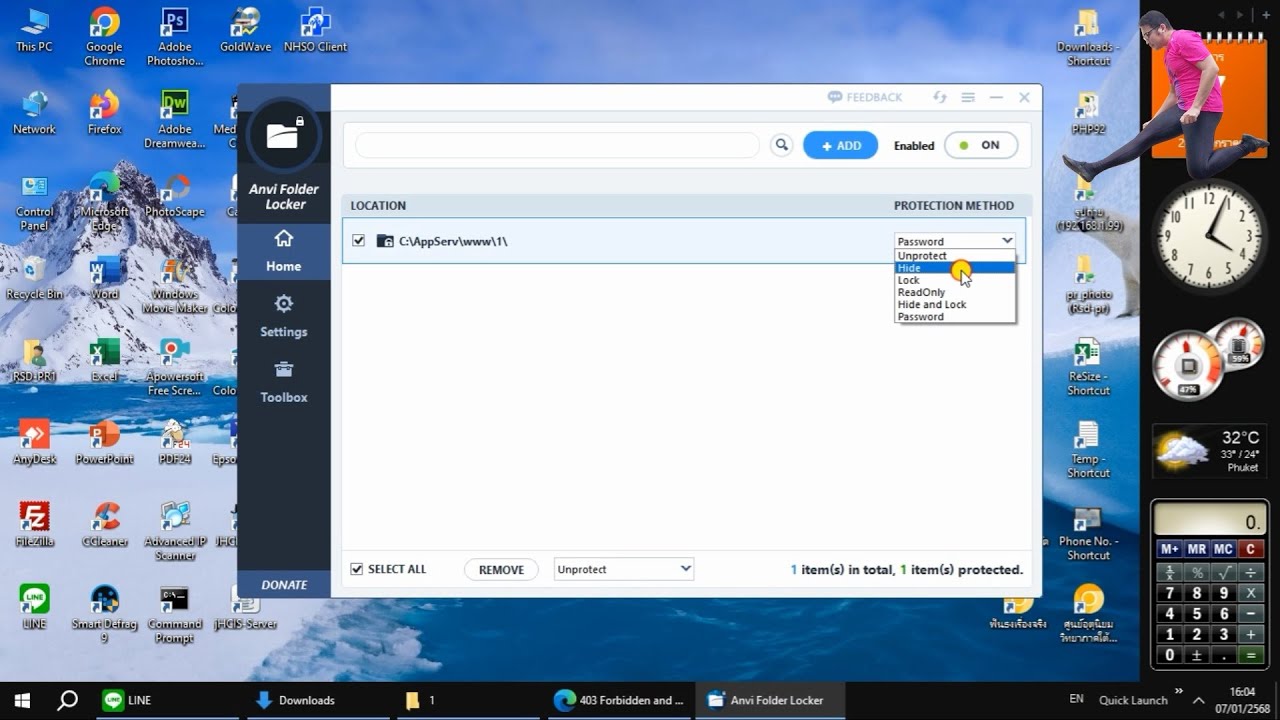Viewport: 1280px width, 720px height.
Task: Click the ADD button
Action: (x=841, y=145)
